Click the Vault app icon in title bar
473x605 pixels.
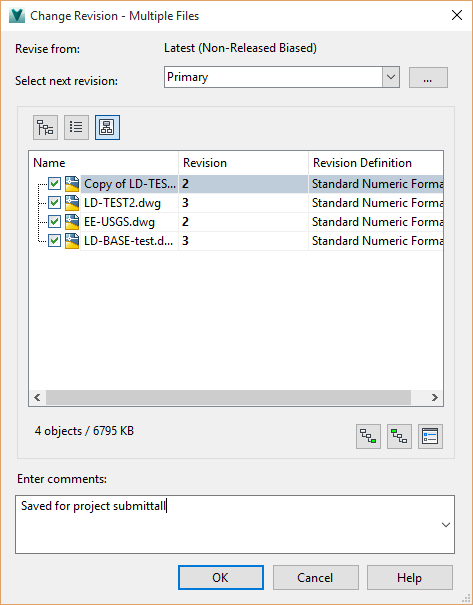pos(17,16)
